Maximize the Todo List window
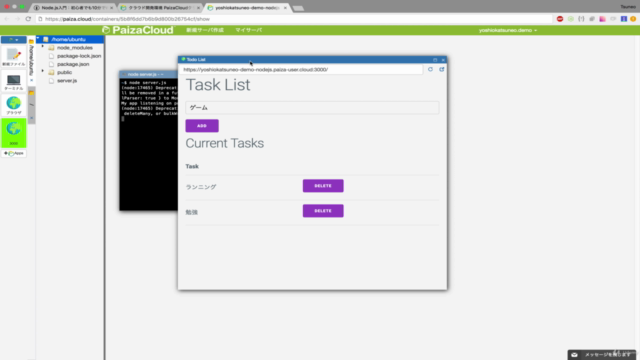Image resolution: width=640 pixels, height=360 pixels. [435, 60]
